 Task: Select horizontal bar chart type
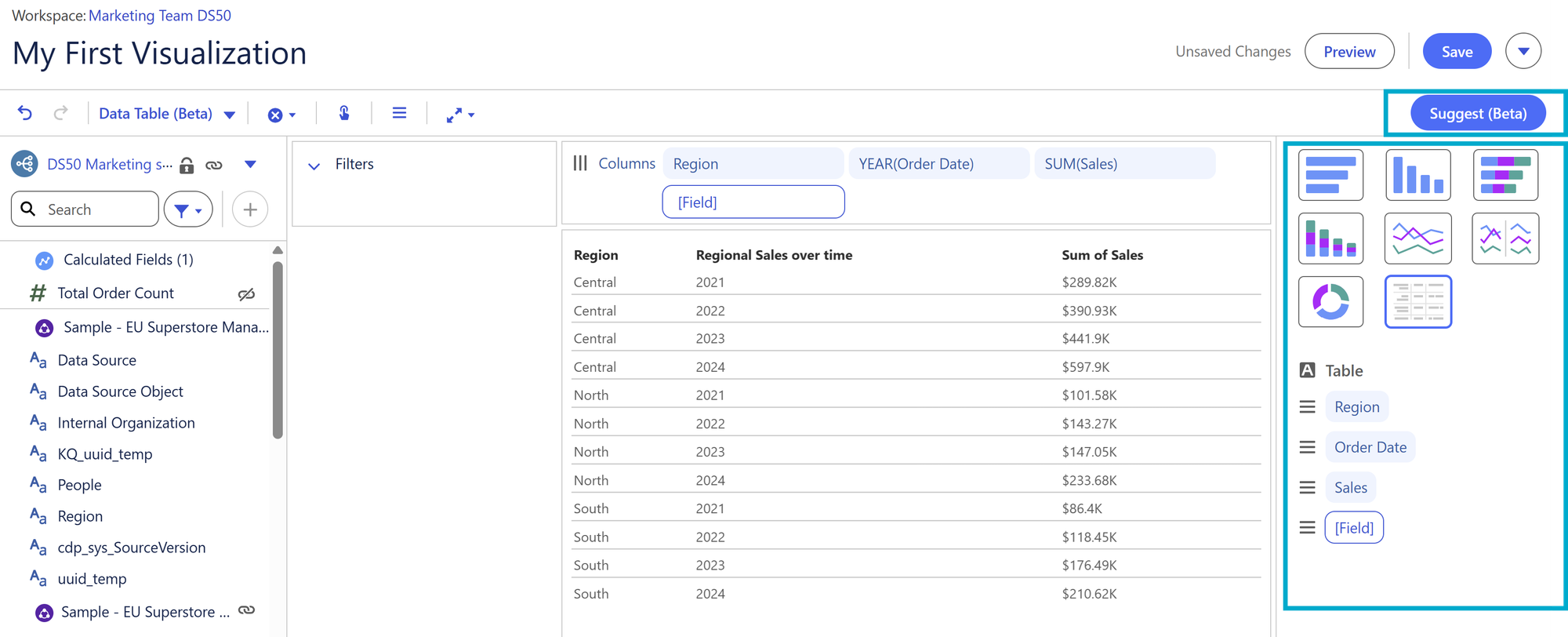click(x=1330, y=175)
